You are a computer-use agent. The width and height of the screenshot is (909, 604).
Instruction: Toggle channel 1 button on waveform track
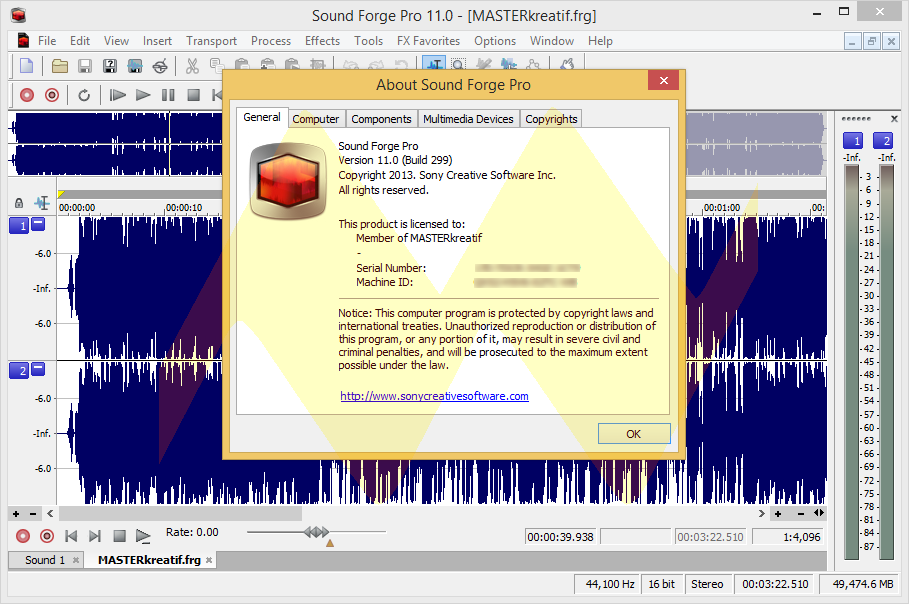pyautogui.click(x=19, y=225)
